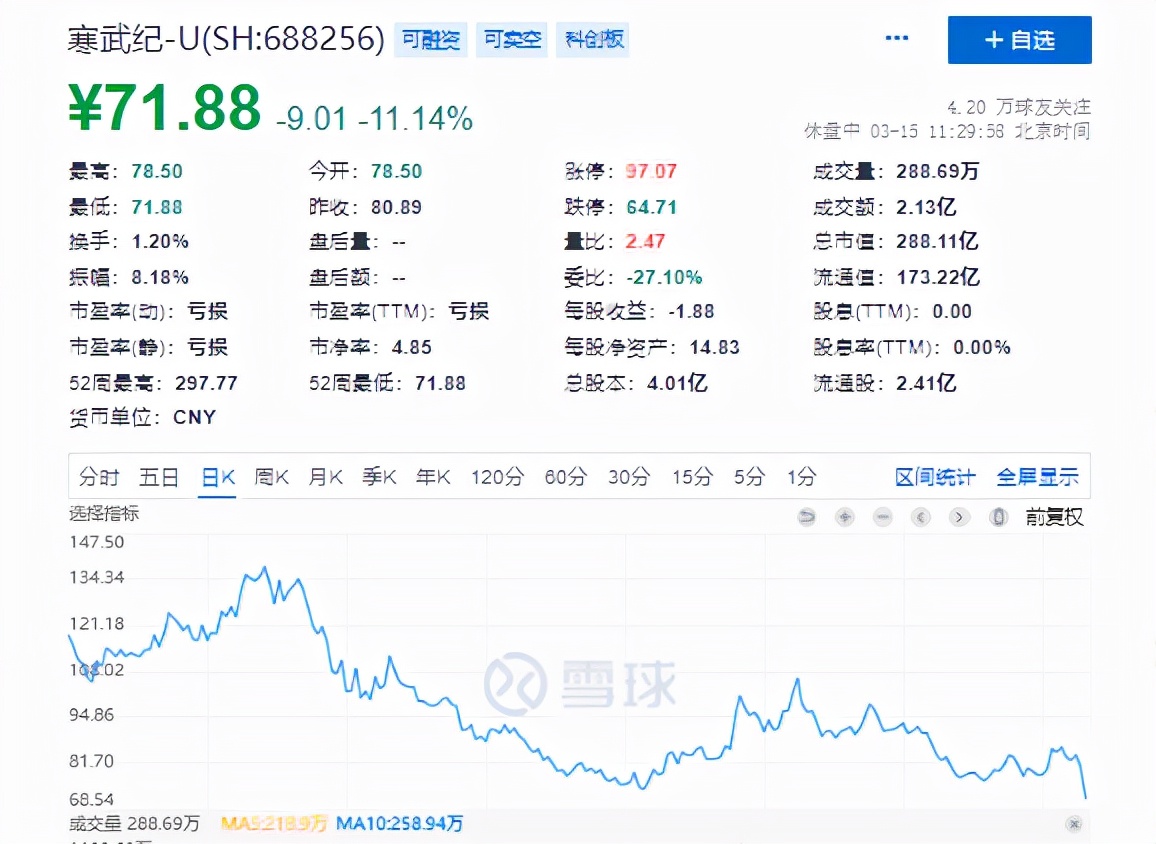Open the 选择指标 indicator selector
Viewport: 1156px width, 844px height.
[x=104, y=514]
